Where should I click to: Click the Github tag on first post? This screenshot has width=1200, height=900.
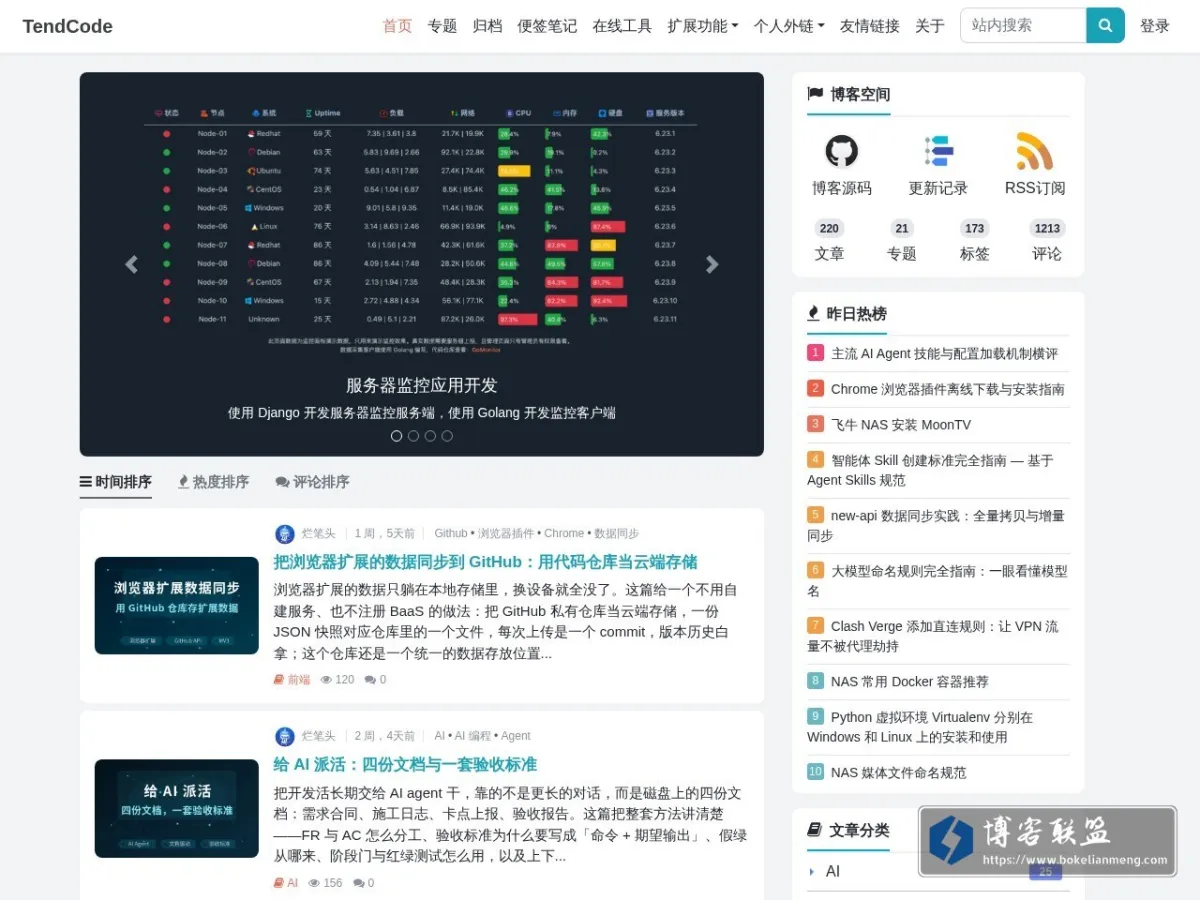(x=451, y=534)
